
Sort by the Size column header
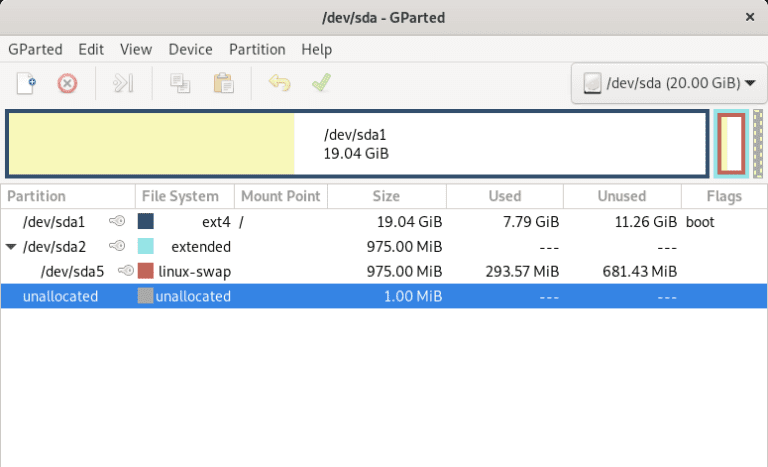click(386, 196)
